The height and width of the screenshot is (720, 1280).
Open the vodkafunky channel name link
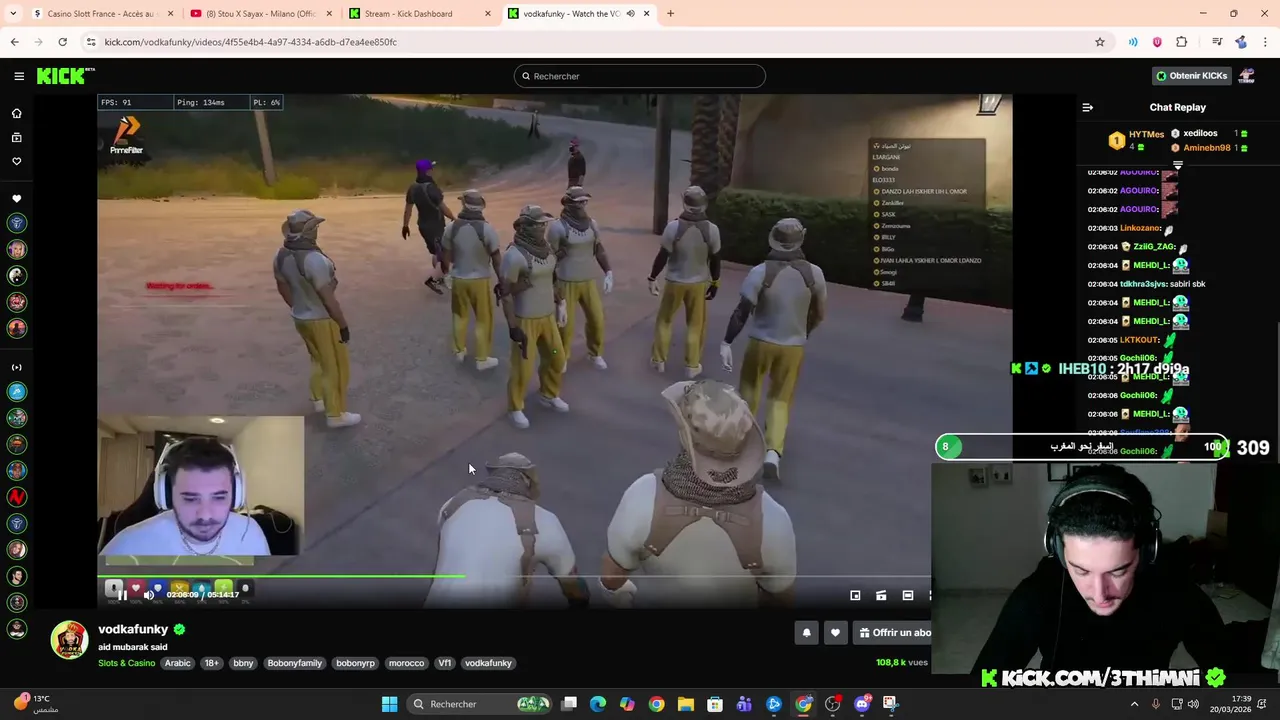133,629
